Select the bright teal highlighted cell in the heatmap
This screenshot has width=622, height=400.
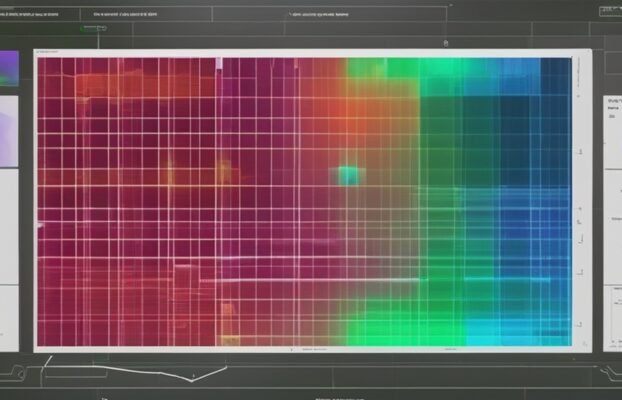tap(347, 176)
